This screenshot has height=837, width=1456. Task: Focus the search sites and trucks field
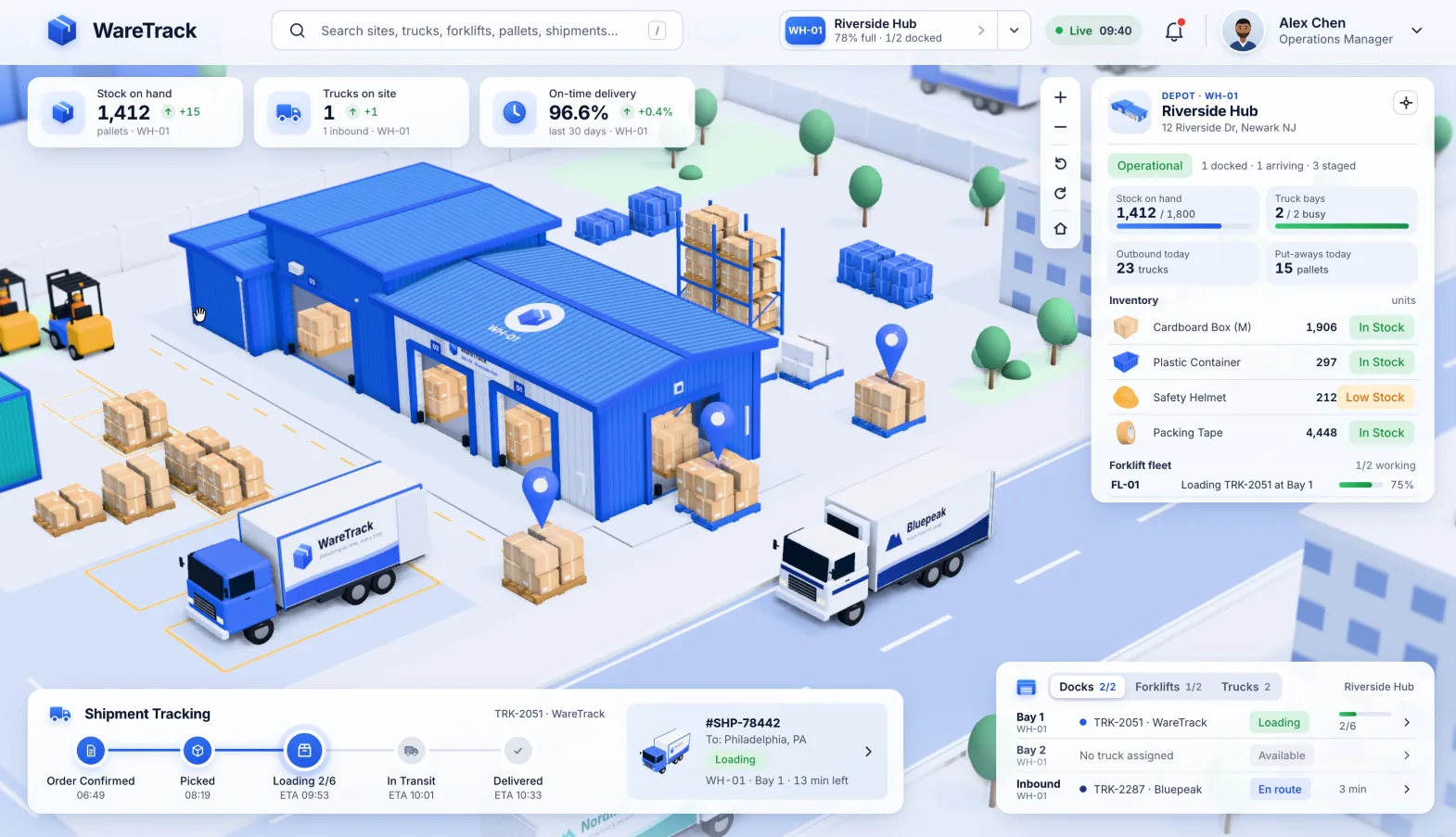477,31
